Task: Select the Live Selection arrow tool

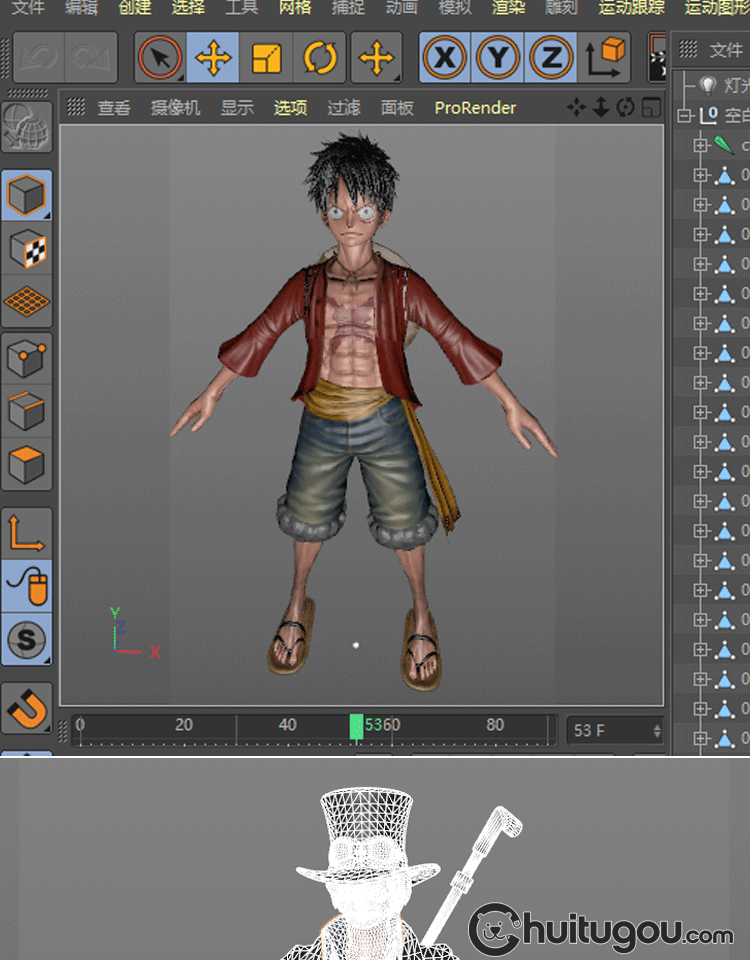Action: (x=159, y=58)
